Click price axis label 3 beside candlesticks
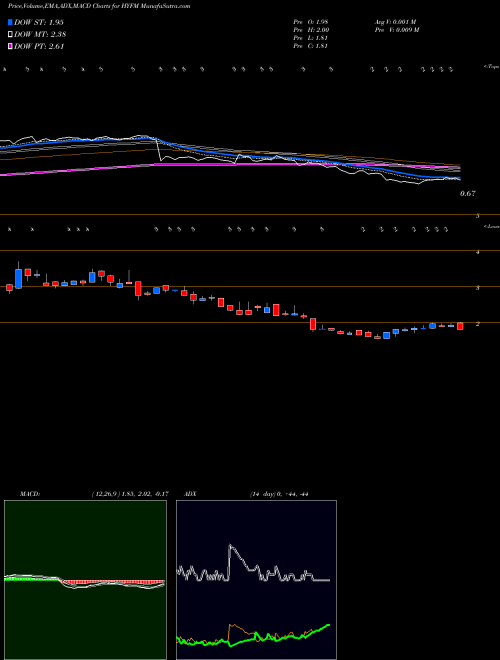500x660 pixels. point(477,288)
